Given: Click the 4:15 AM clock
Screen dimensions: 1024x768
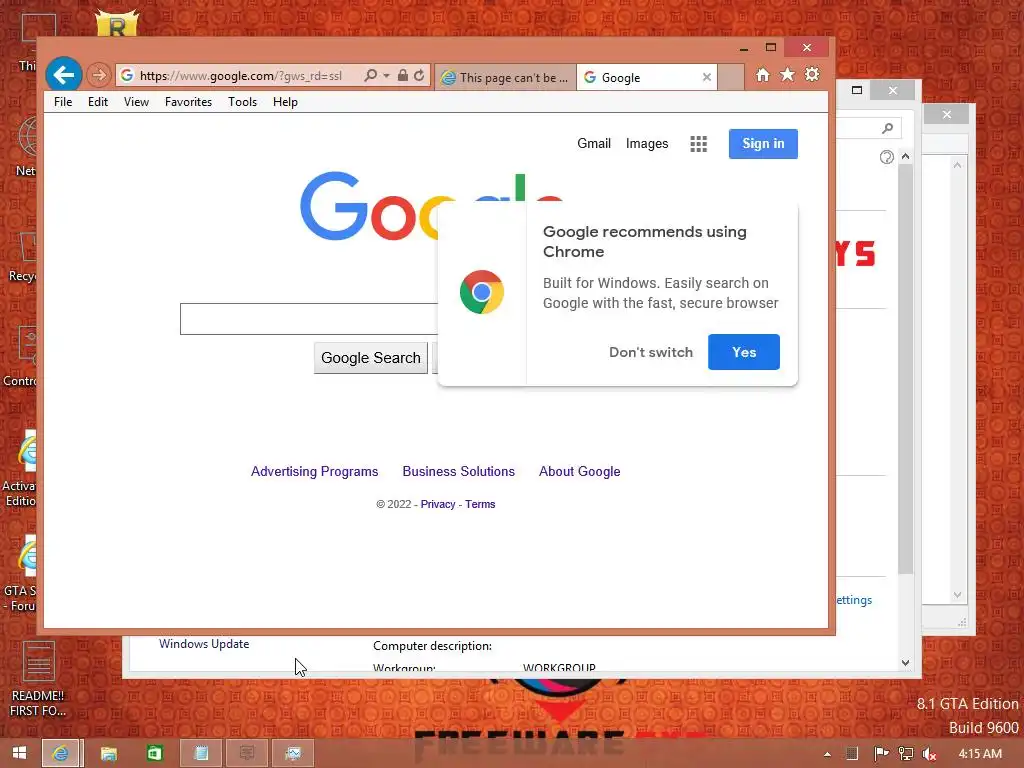Looking at the screenshot, I should point(980,754).
